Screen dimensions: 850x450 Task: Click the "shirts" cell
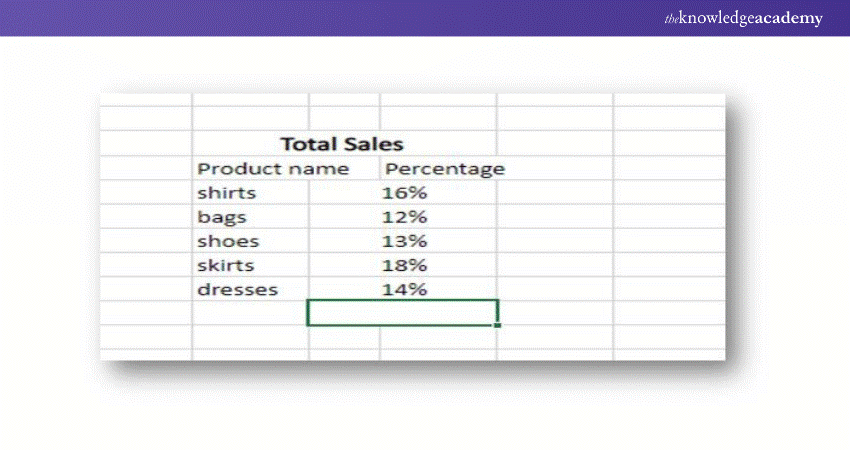(227, 193)
